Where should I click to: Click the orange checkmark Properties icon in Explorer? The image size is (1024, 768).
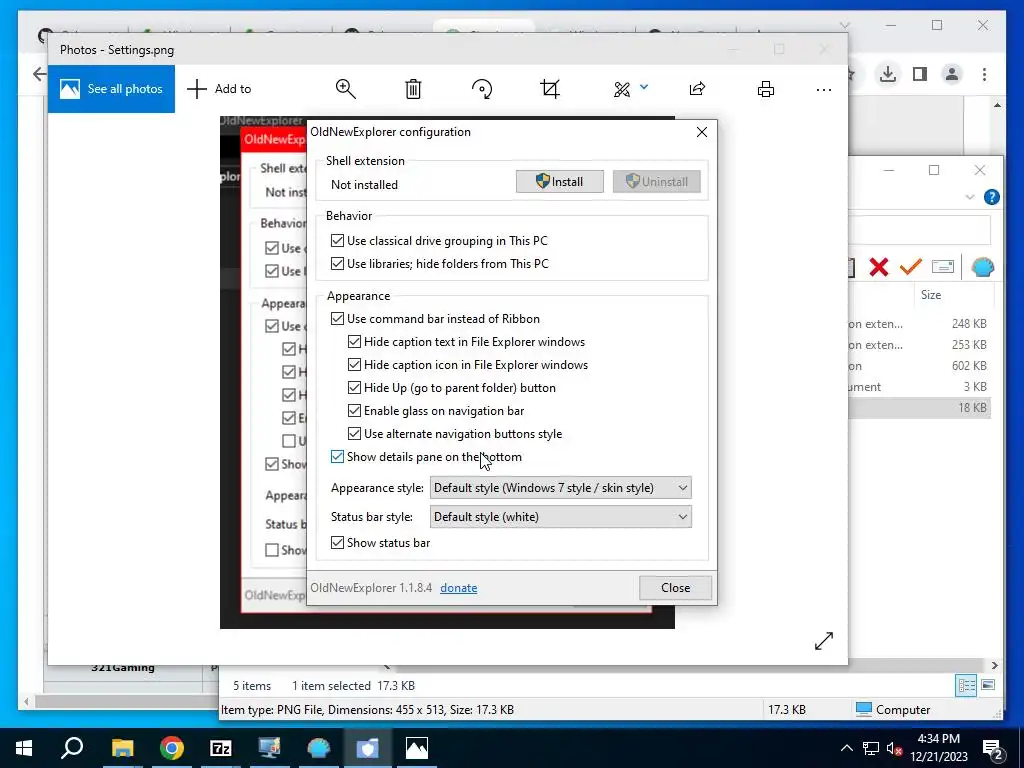pyautogui.click(x=910, y=266)
